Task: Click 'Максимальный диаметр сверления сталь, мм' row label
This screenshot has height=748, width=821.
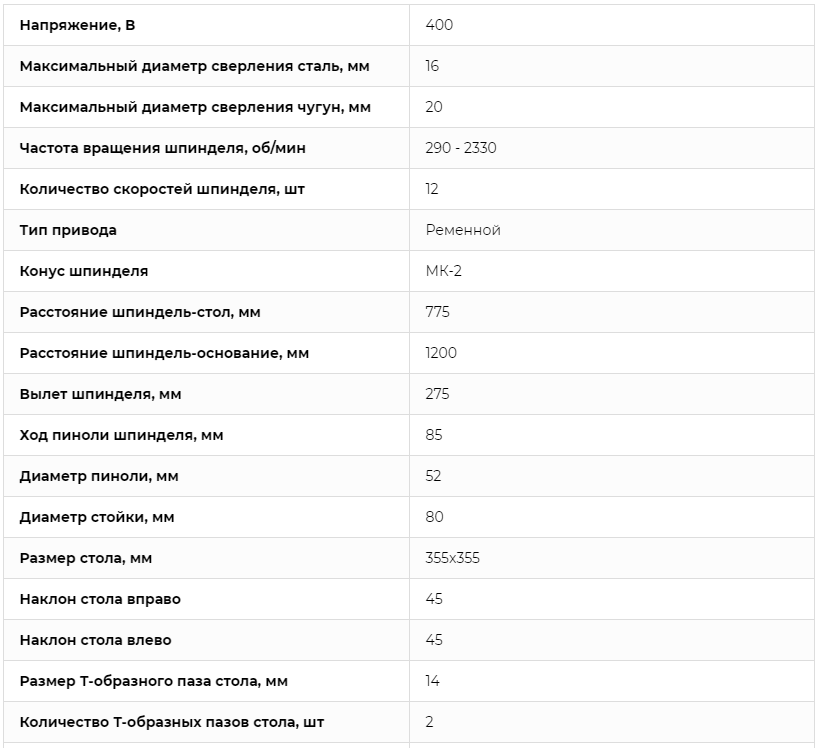Action: point(195,66)
